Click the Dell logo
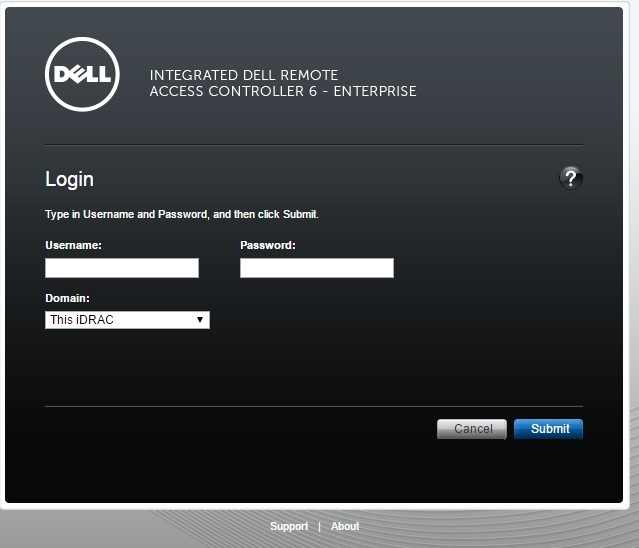The height and width of the screenshot is (548, 639). 82,74
